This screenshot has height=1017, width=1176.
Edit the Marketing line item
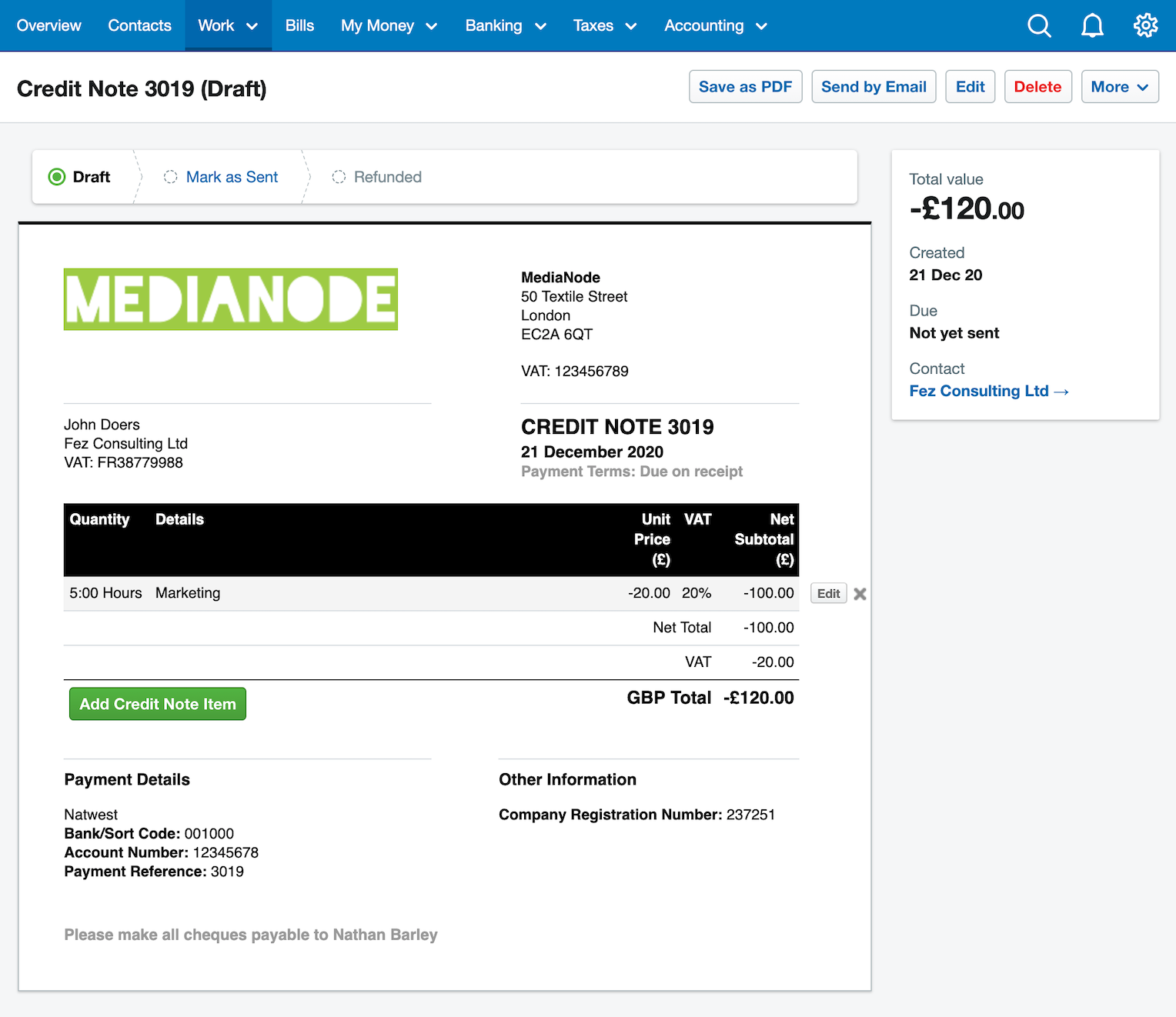tap(828, 594)
